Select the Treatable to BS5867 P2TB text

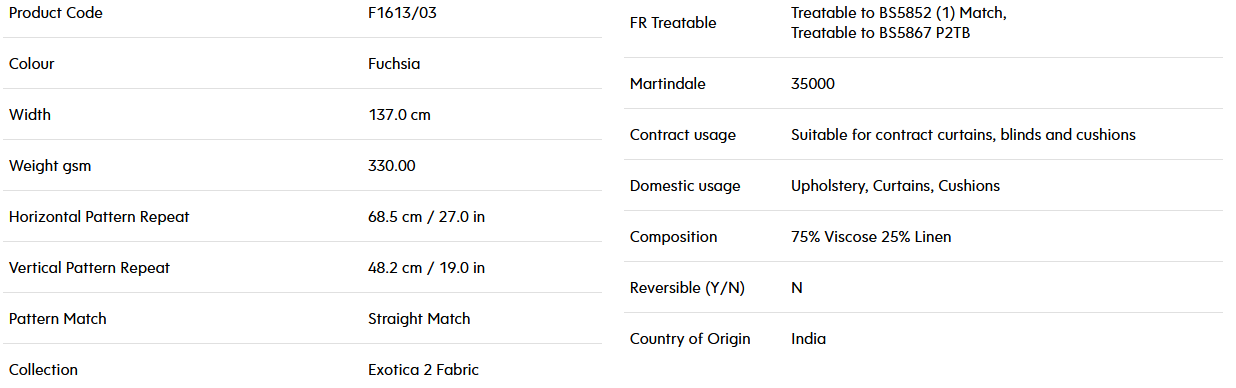881,33
